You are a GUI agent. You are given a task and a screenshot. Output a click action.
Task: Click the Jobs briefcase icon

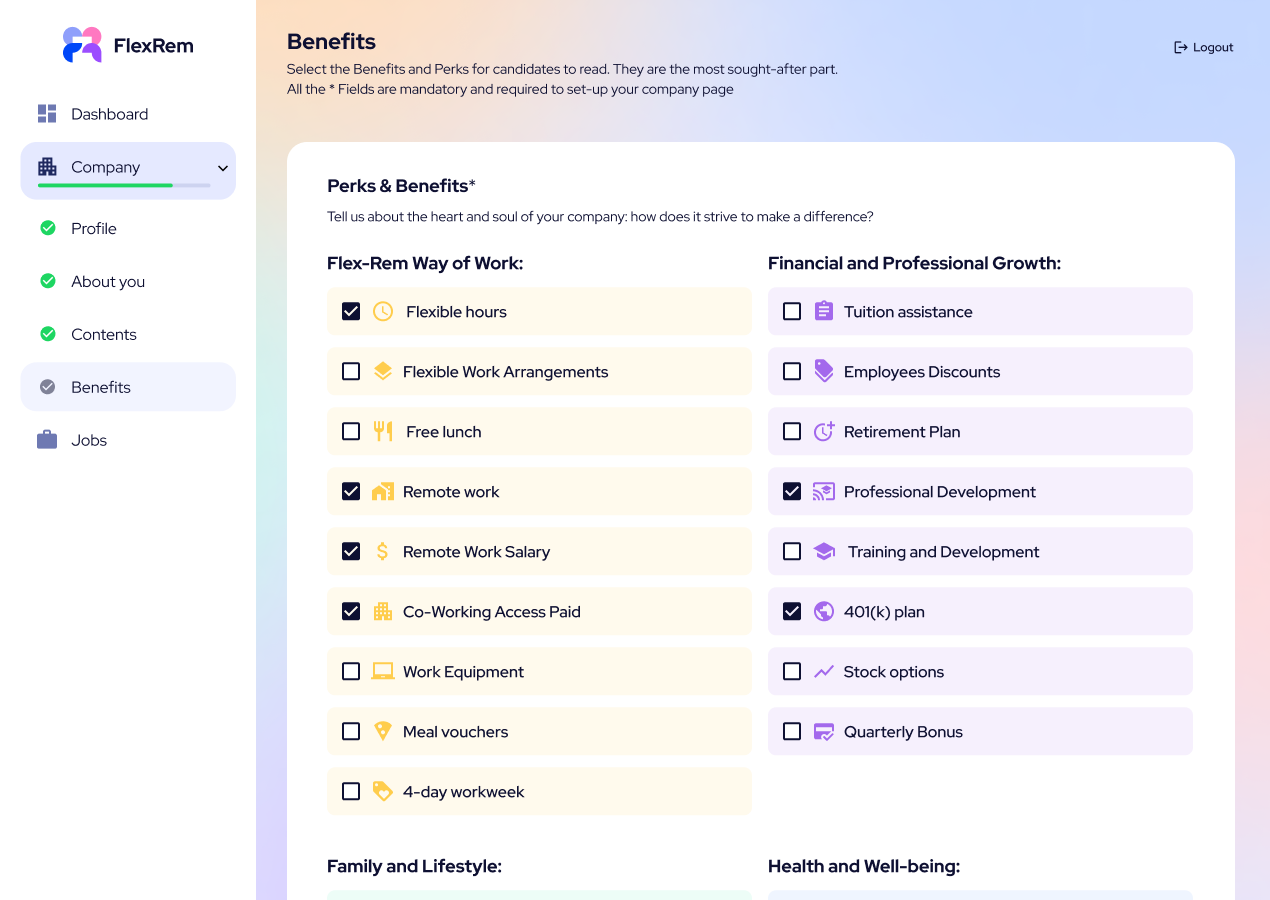coord(47,440)
